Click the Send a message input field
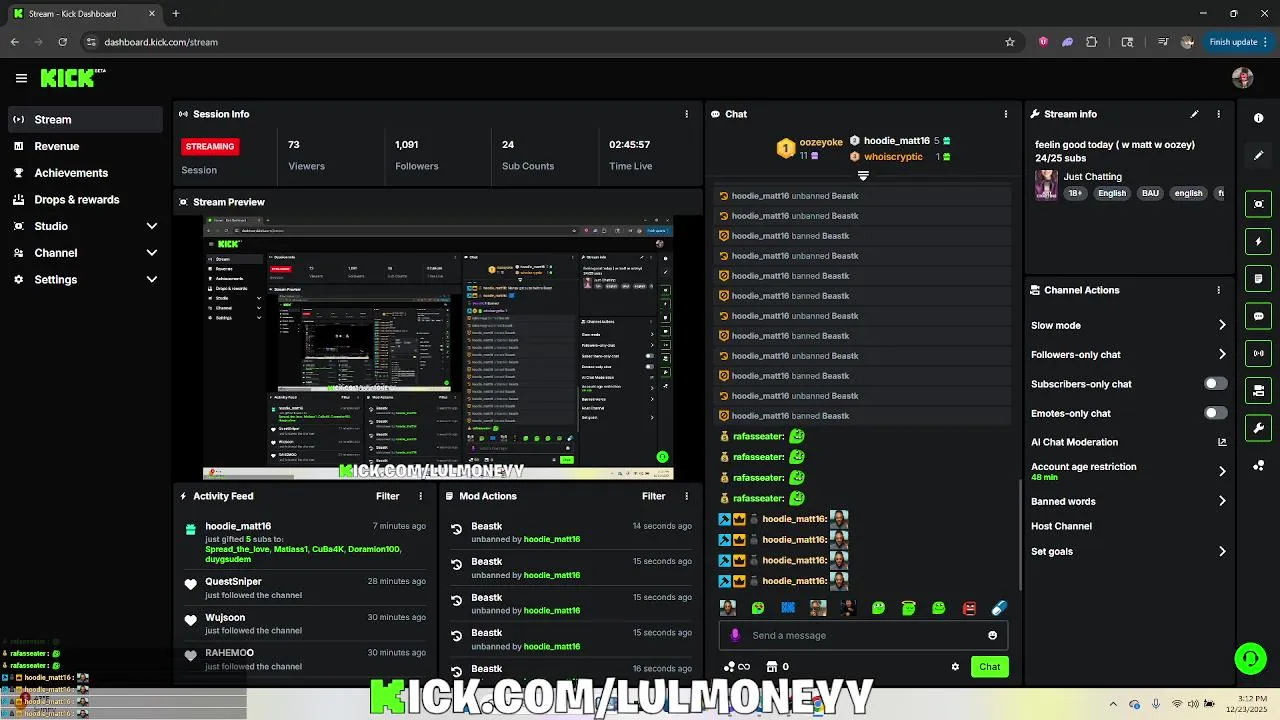This screenshot has height=720, width=1280. pyautogui.click(x=862, y=635)
